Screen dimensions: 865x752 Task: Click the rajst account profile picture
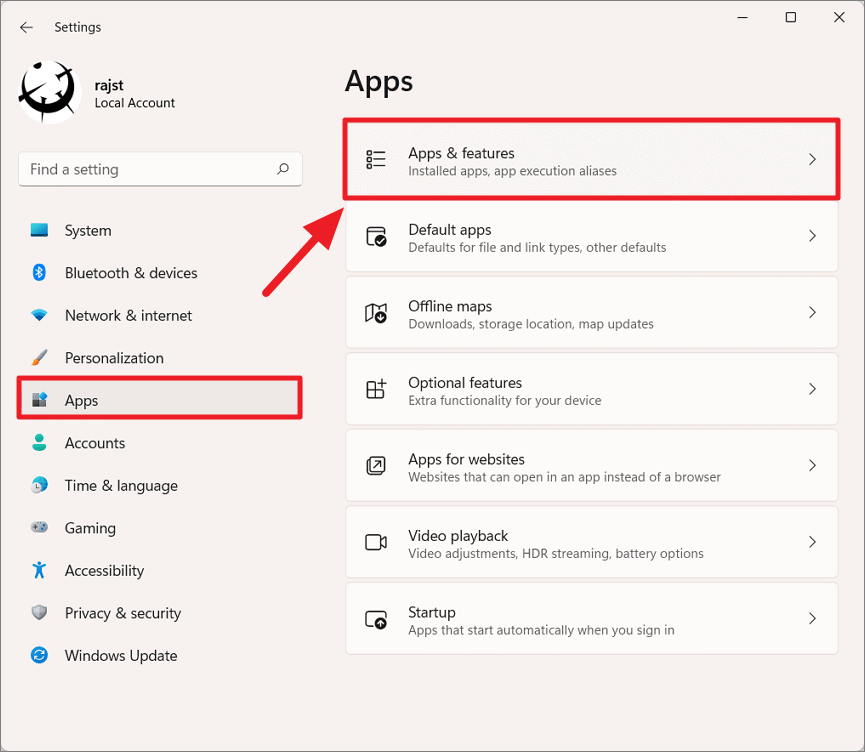click(x=49, y=92)
